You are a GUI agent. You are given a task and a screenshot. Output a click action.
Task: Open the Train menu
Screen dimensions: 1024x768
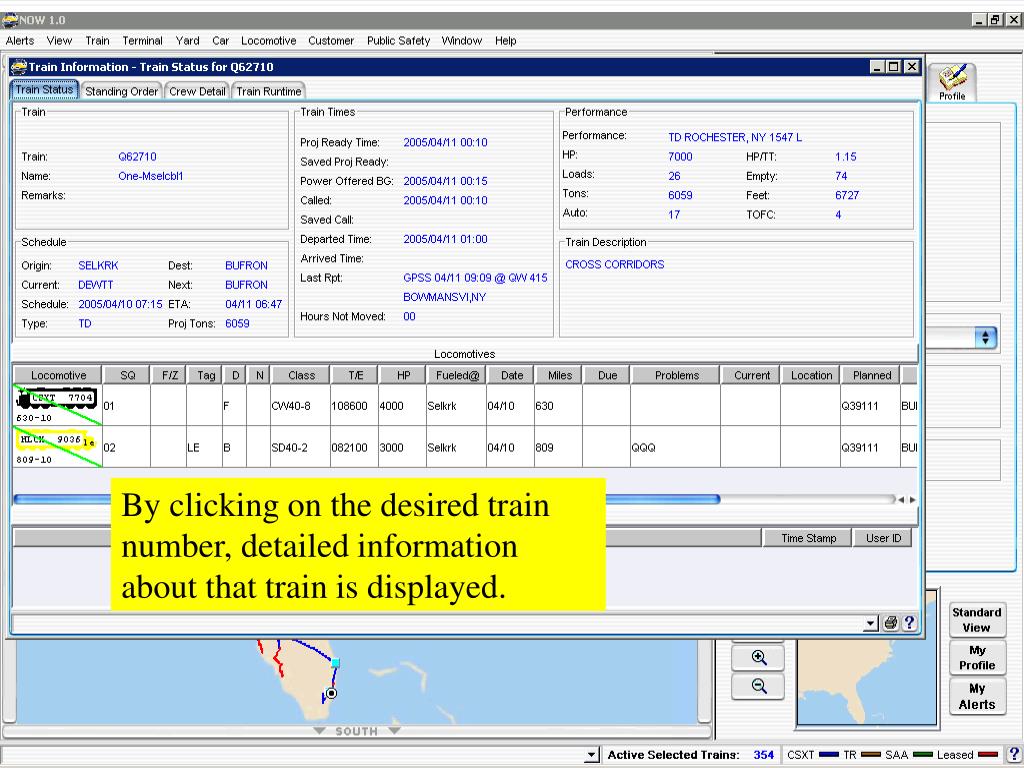97,40
